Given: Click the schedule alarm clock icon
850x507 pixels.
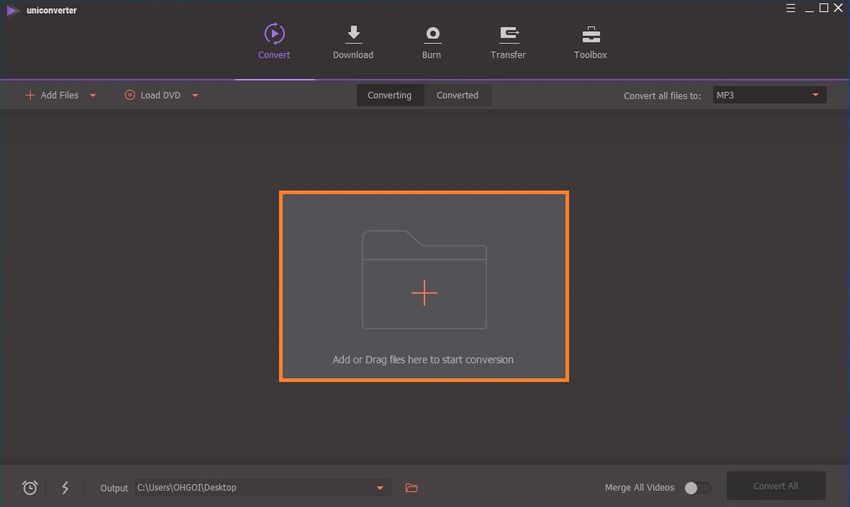Looking at the screenshot, I should [x=30, y=487].
